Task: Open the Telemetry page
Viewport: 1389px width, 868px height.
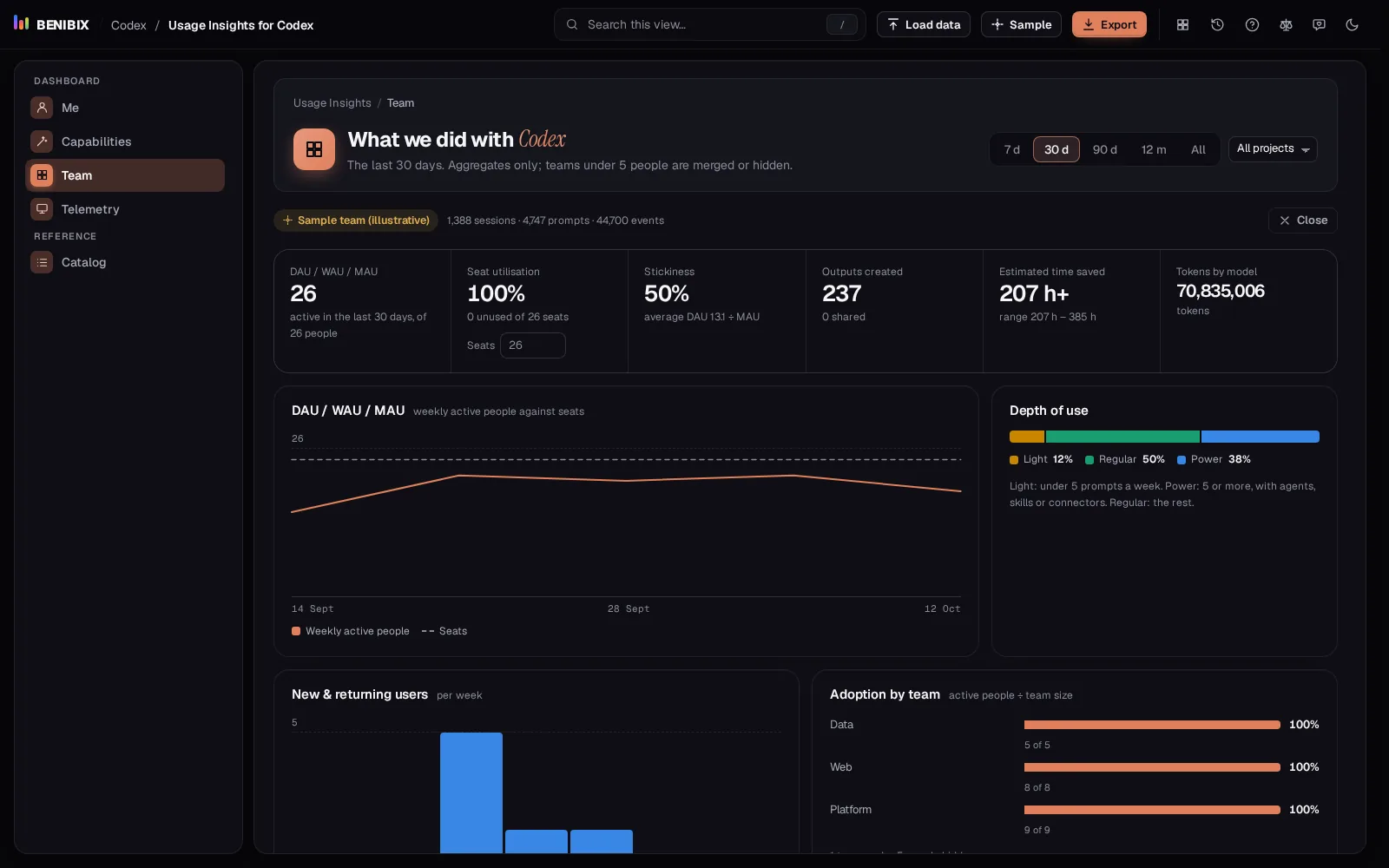Action: [125, 209]
